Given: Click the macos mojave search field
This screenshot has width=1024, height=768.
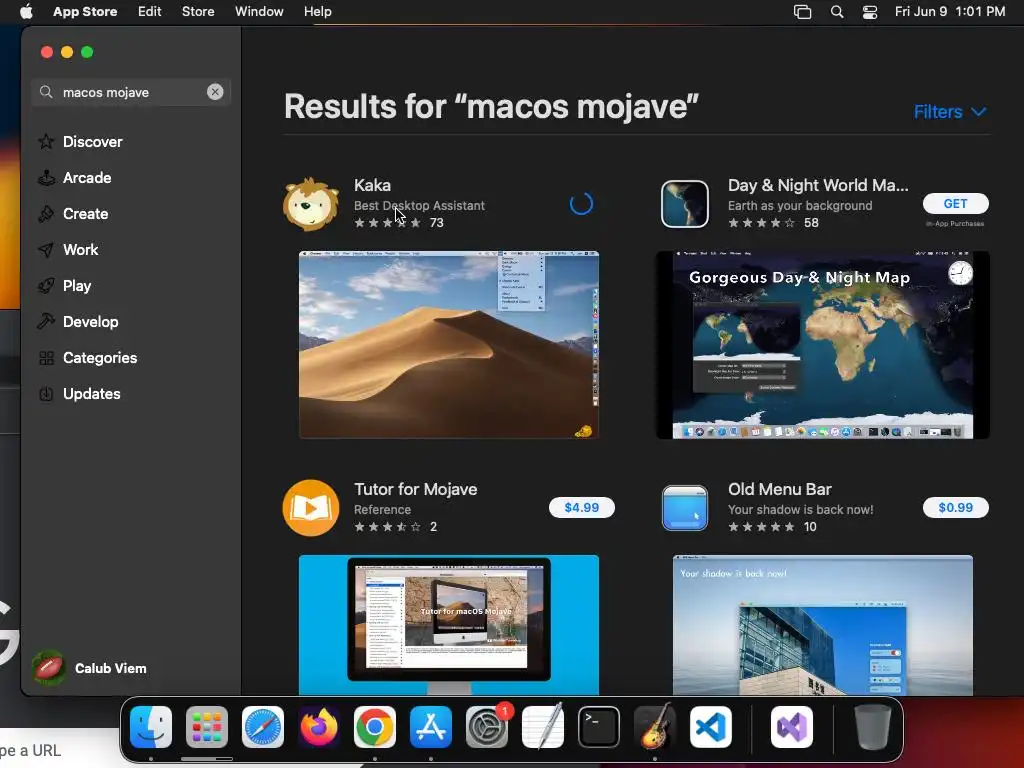Looking at the screenshot, I should [x=131, y=92].
